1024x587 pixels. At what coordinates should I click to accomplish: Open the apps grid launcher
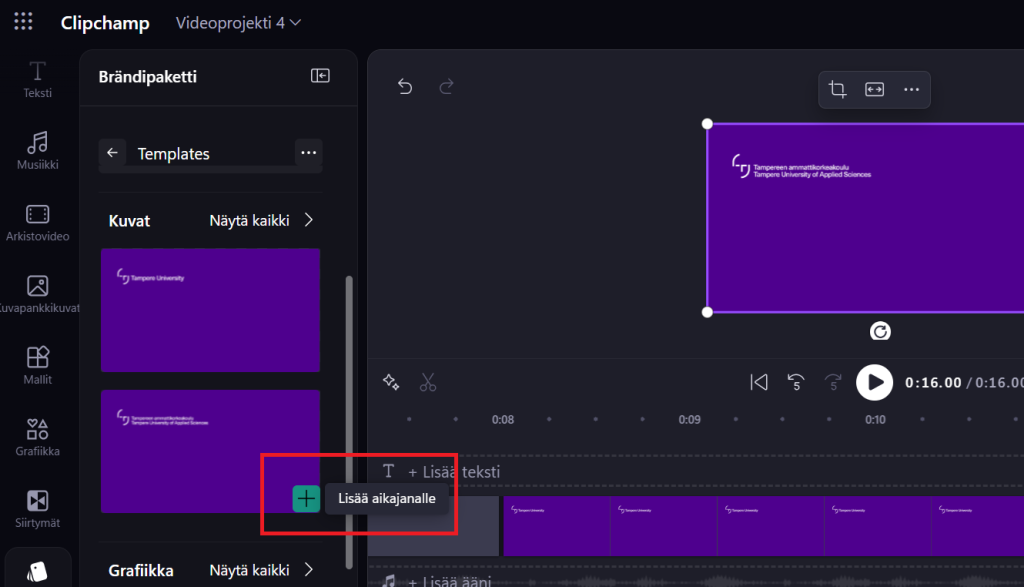tap(24, 22)
